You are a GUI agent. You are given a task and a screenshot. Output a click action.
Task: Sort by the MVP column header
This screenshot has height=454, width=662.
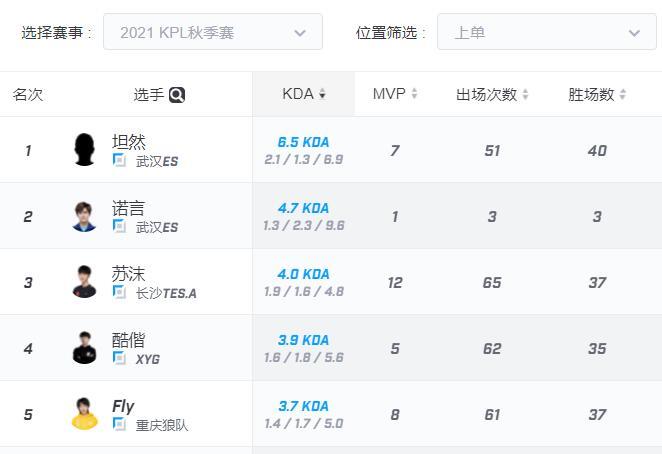[394, 94]
